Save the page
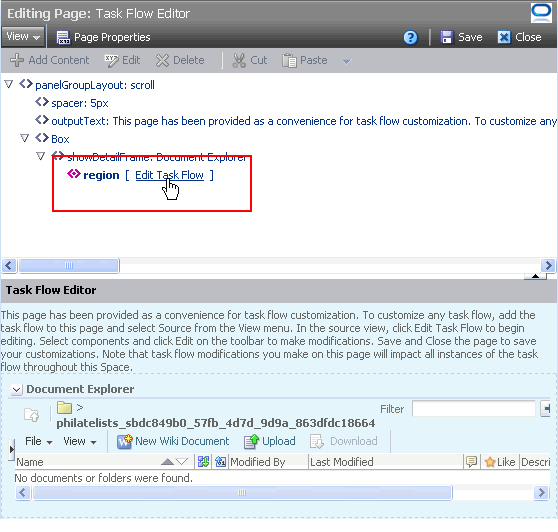 click(x=462, y=37)
